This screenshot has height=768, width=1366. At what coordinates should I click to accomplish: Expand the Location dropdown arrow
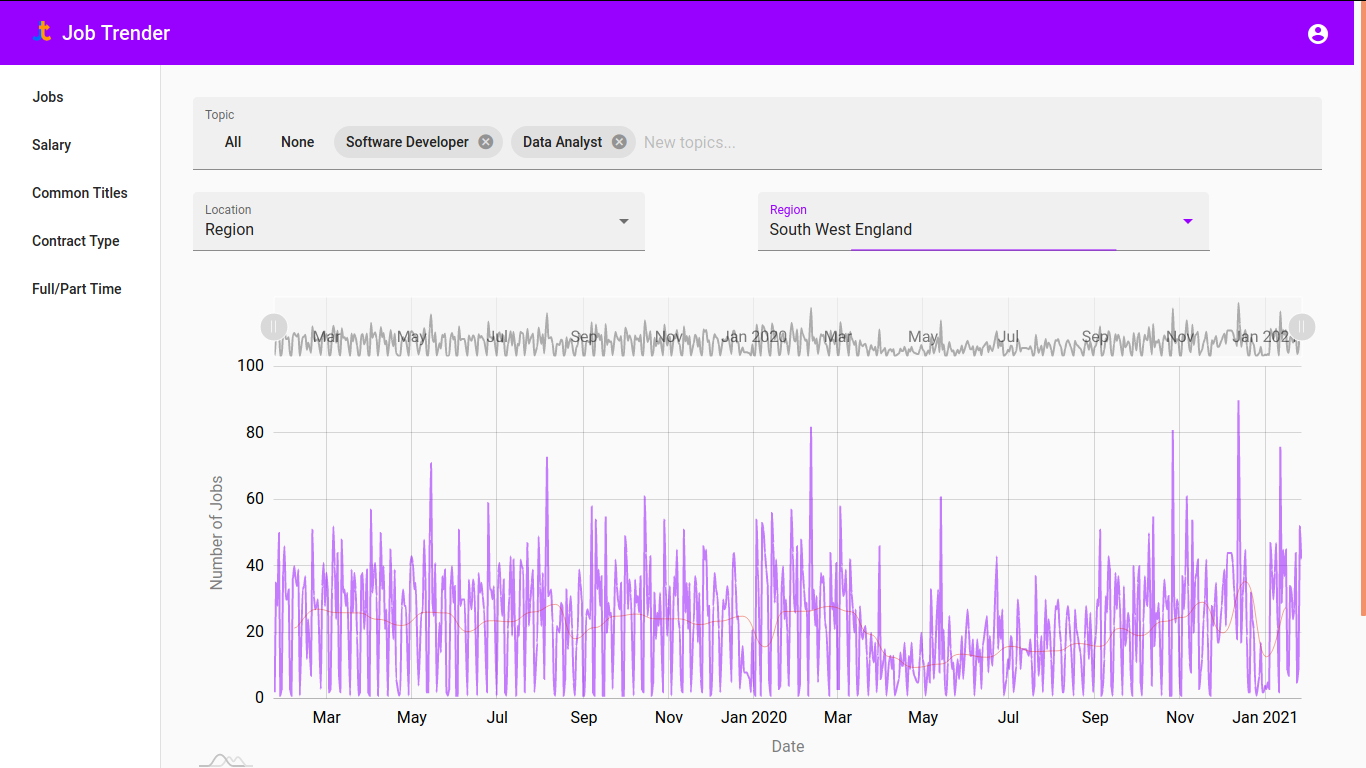pos(624,221)
